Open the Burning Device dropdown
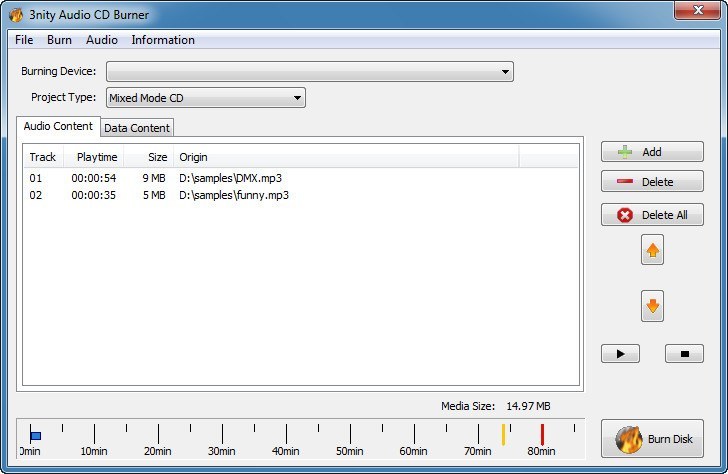Screen dimensions: 728x474 pyautogui.click(x=310, y=71)
